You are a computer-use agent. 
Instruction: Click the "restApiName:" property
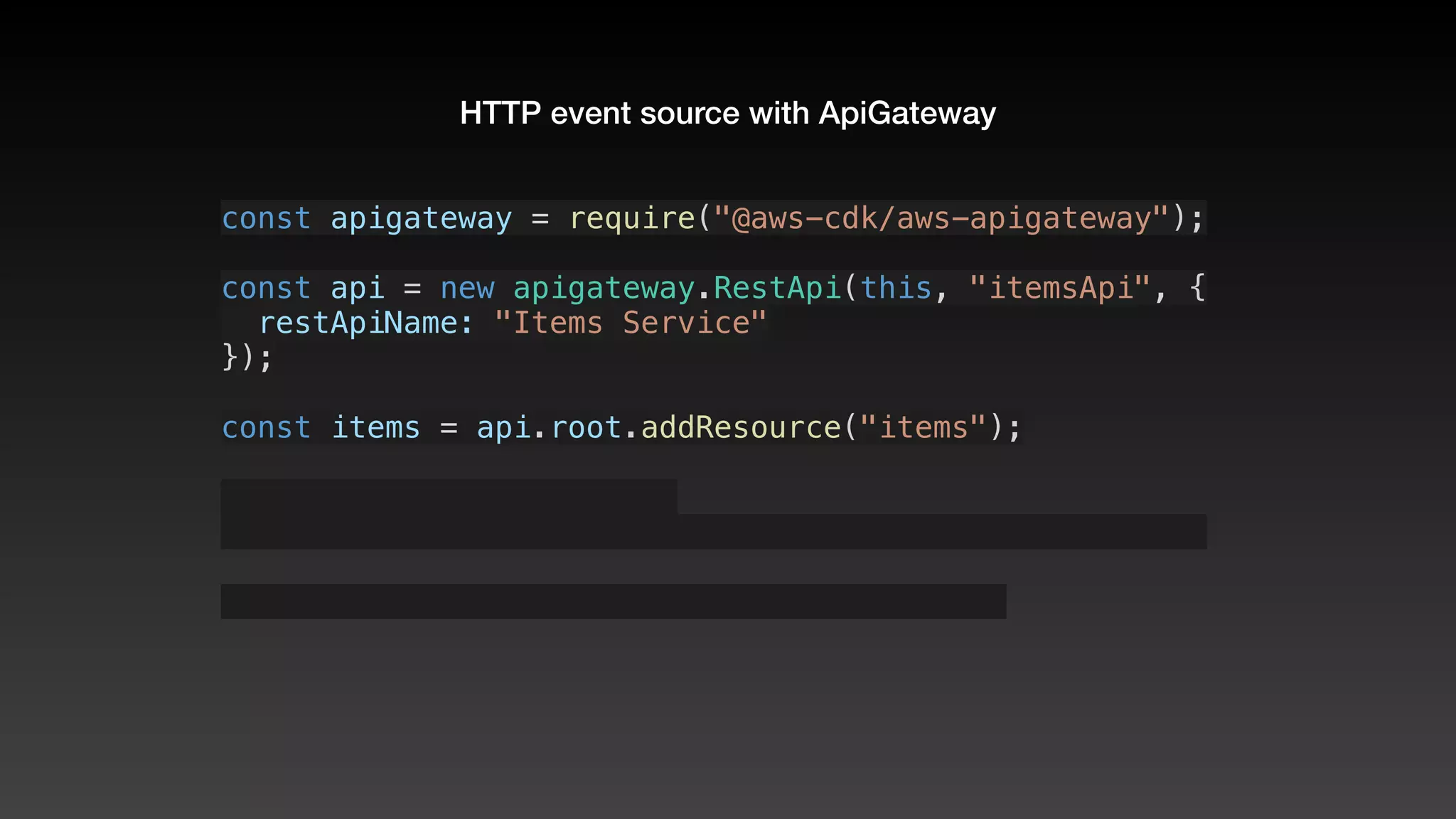(x=366, y=323)
